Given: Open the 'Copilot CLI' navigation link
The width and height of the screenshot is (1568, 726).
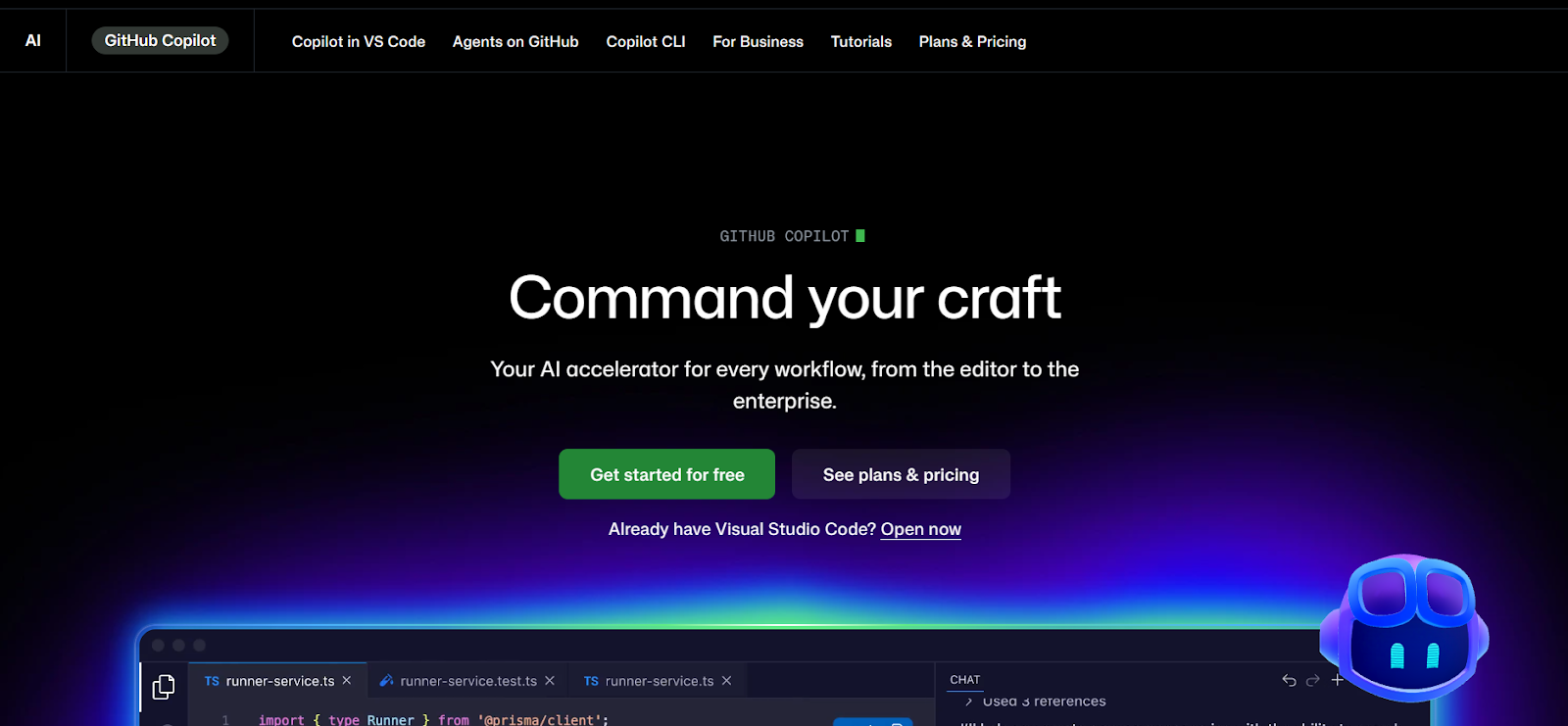Looking at the screenshot, I should pyautogui.click(x=646, y=41).
